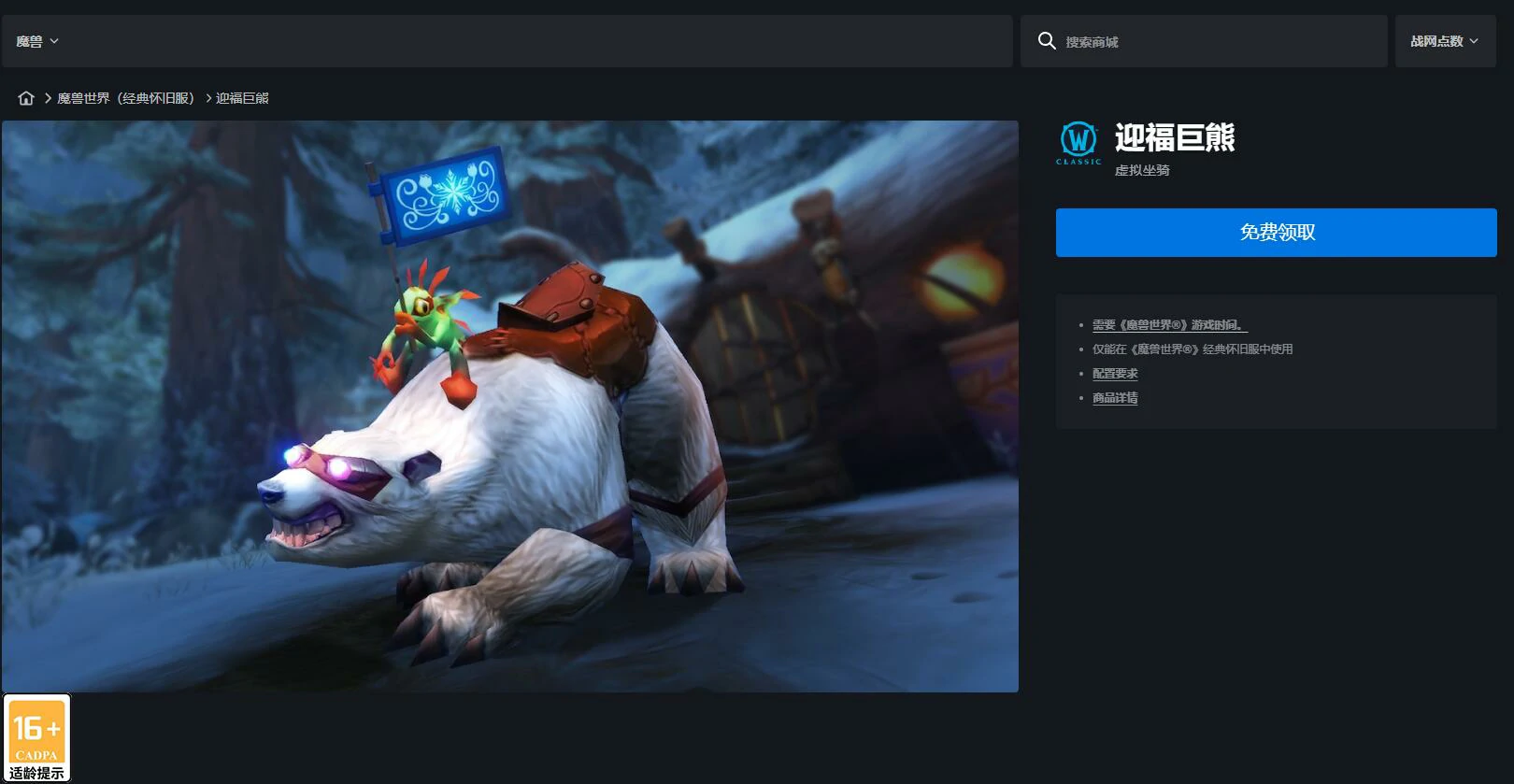
Task: Click the WoW Classic logo icon
Action: (1078, 143)
